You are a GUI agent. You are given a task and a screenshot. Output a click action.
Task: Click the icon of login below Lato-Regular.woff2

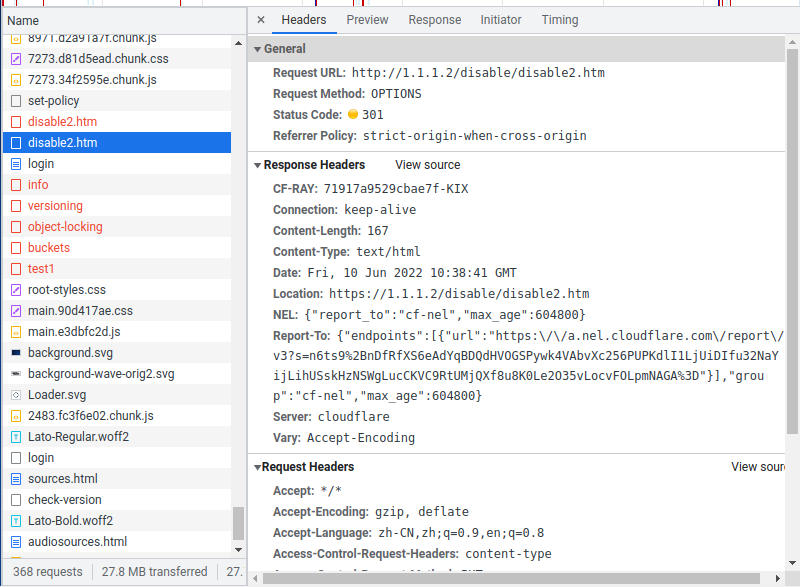tap(16, 458)
